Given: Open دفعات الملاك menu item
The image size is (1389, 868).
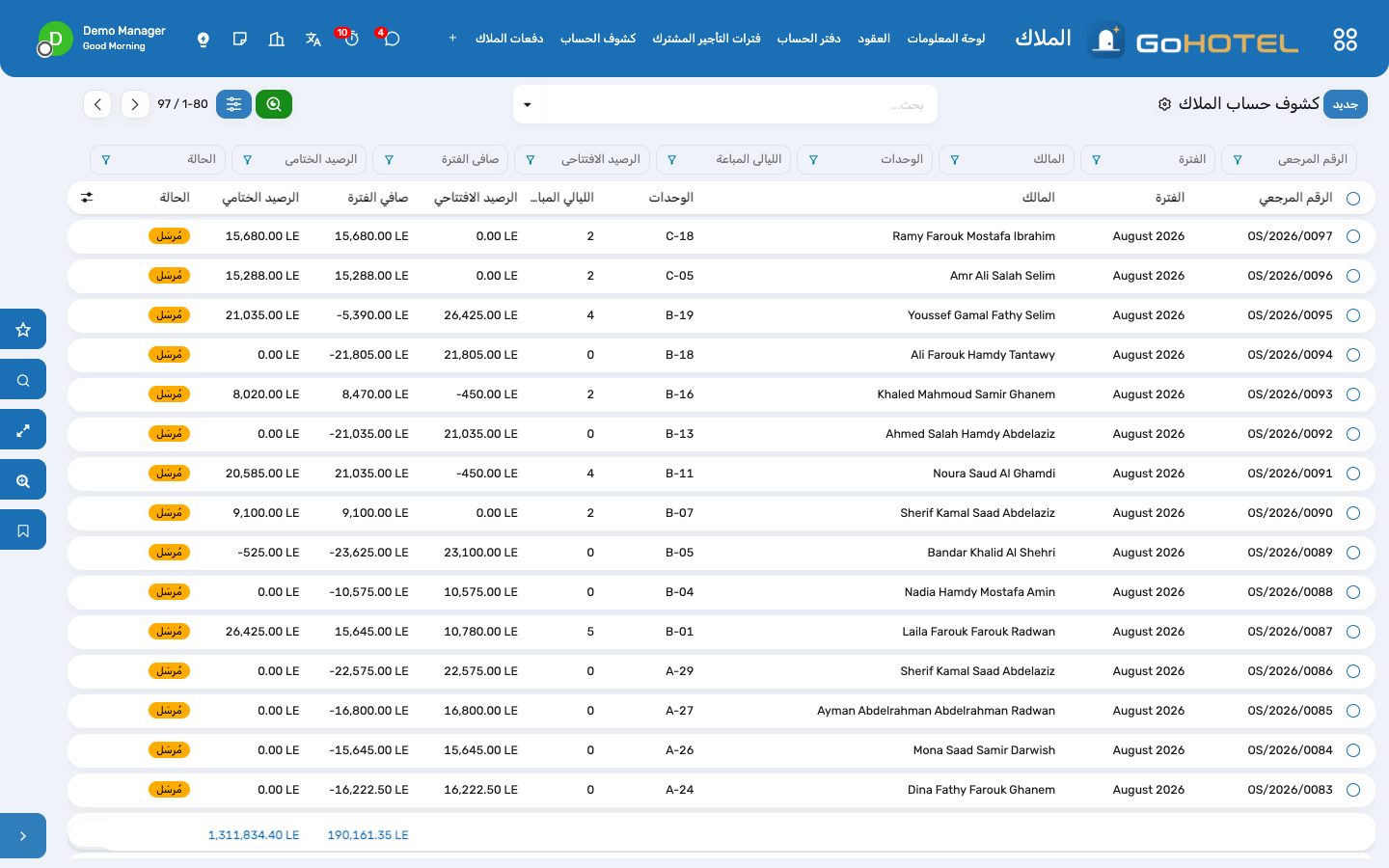Looking at the screenshot, I should (509, 39).
